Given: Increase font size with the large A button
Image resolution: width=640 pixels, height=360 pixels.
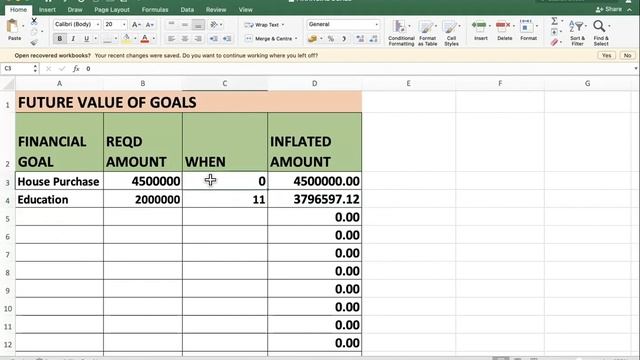Looking at the screenshot, I should point(136,25).
